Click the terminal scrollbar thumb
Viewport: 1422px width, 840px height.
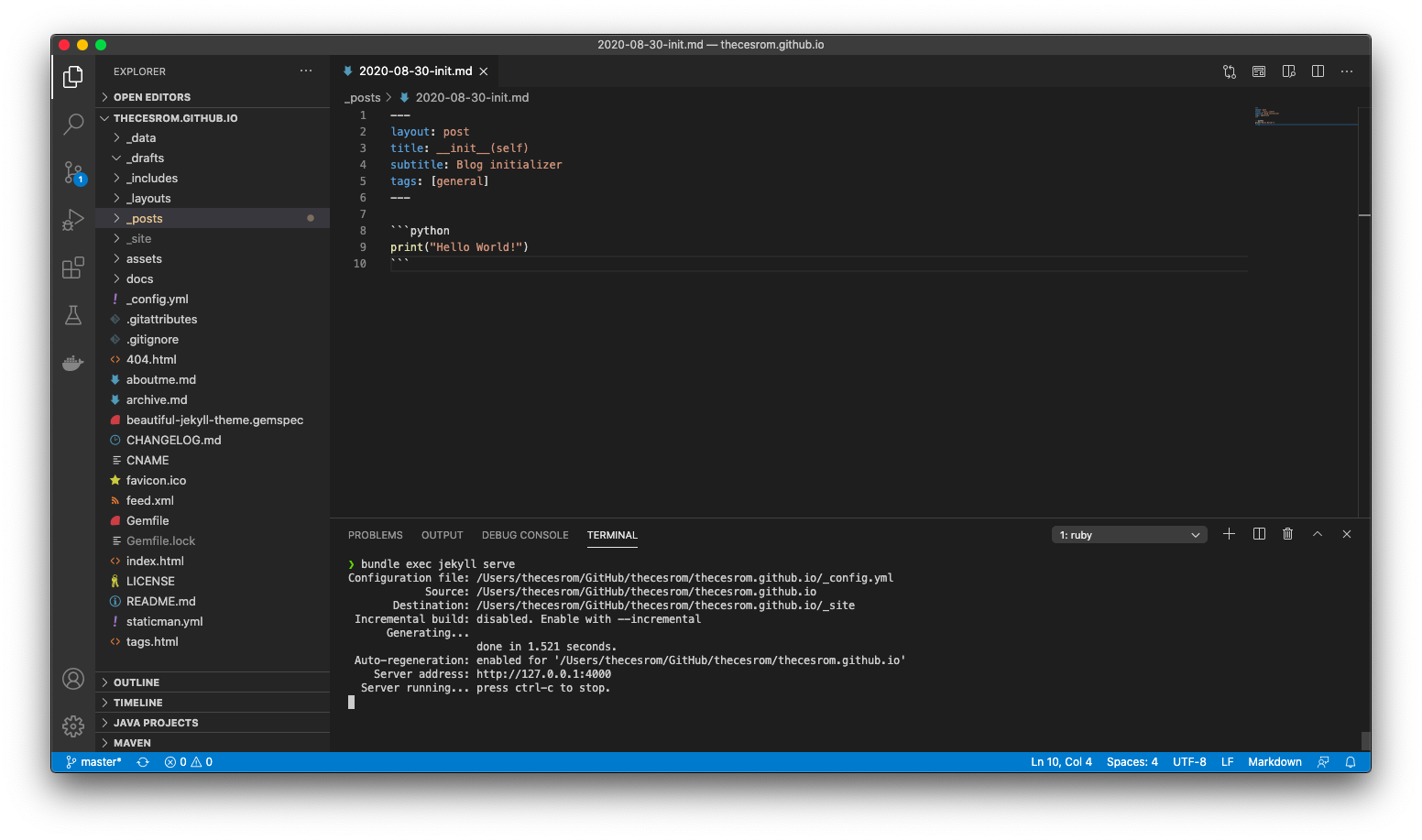click(1365, 741)
